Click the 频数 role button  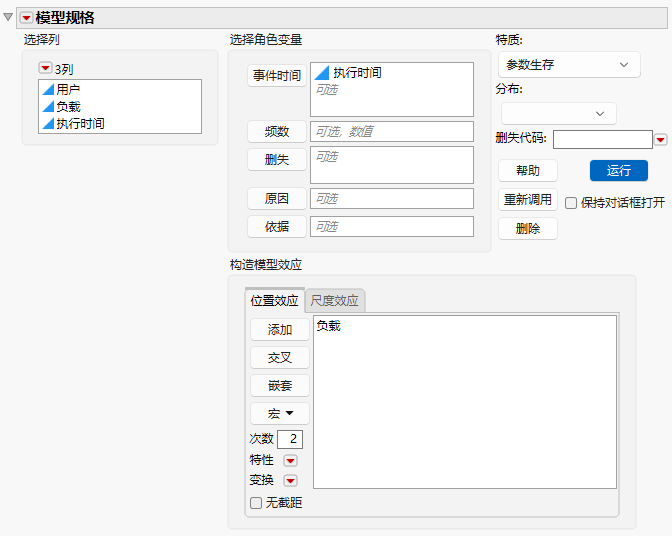pos(277,132)
